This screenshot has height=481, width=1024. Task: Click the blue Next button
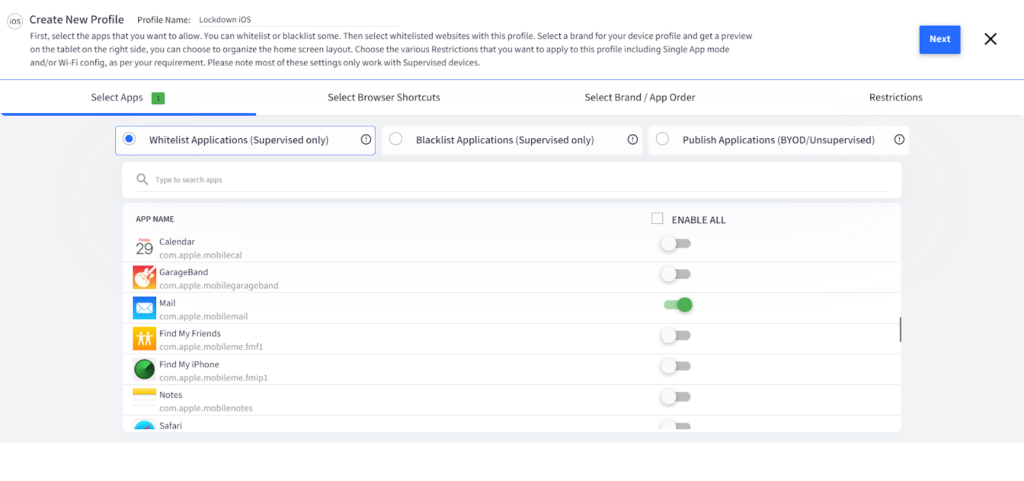point(940,39)
